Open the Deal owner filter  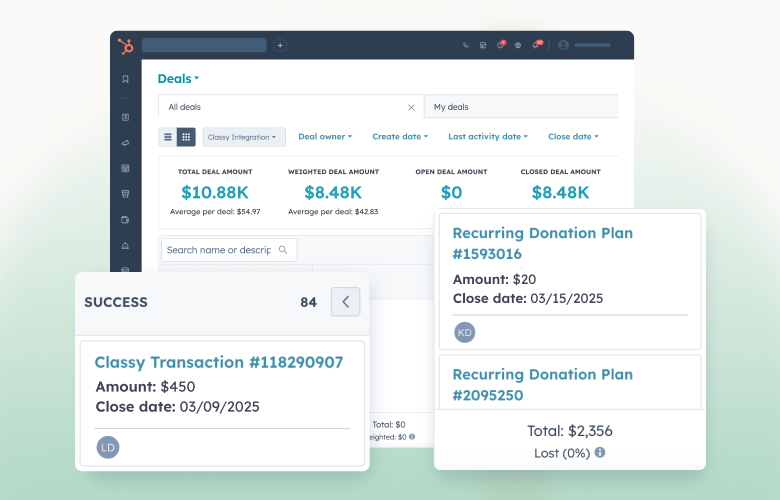point(323,137)
